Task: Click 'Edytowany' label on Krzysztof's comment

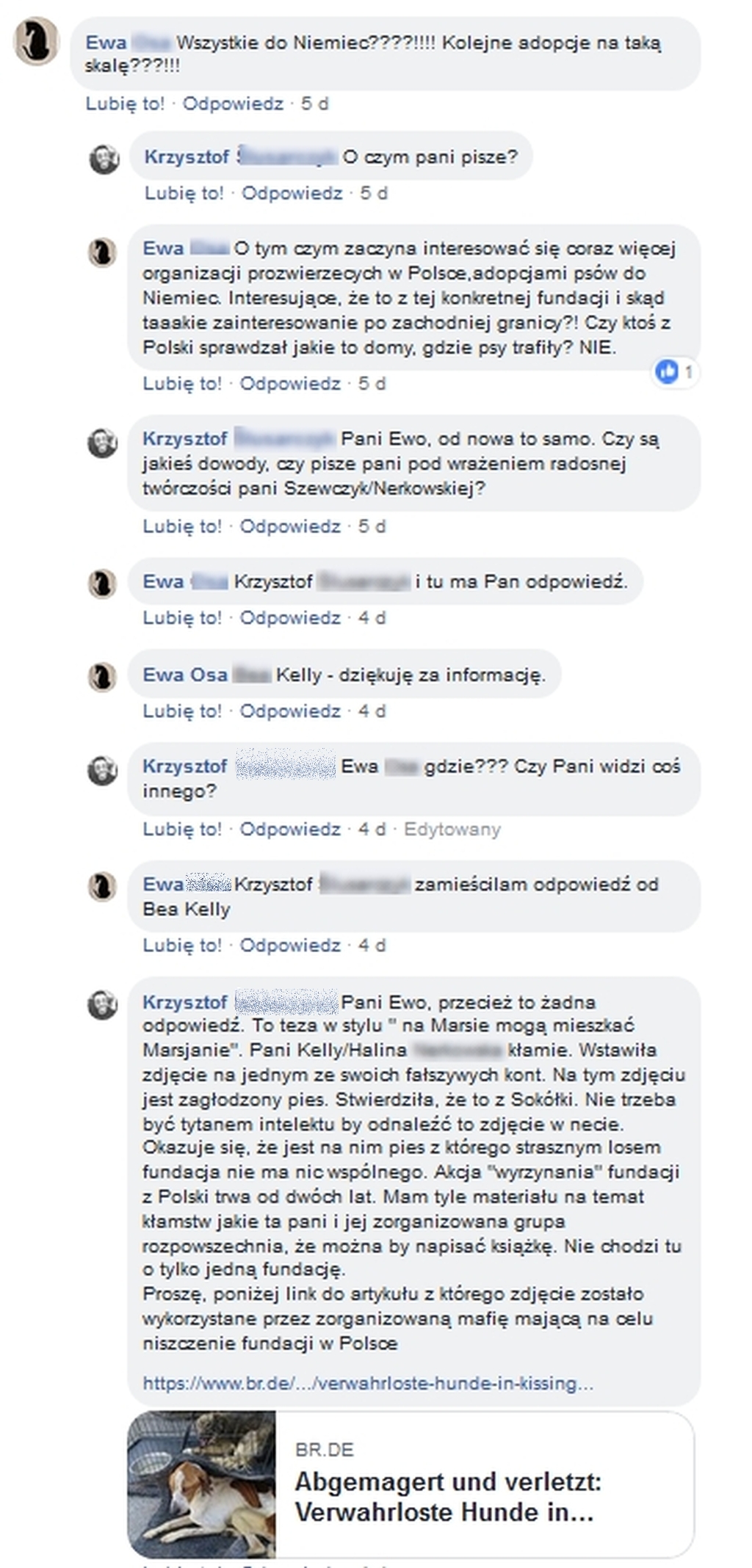Action: click(x=452, y=829)
